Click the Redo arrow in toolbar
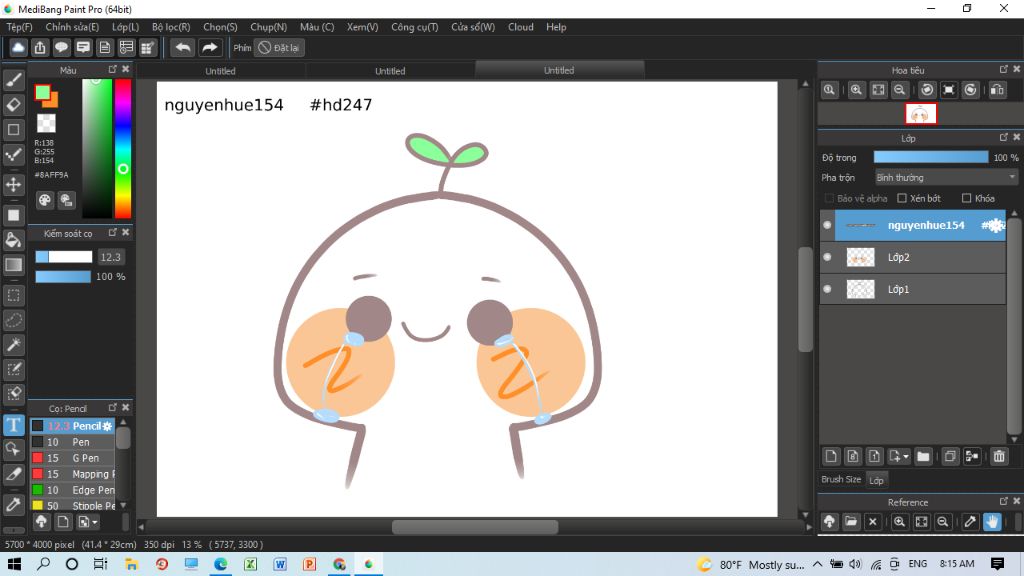The width and height of the screenshot is (1024, 576). coord(210,48)
